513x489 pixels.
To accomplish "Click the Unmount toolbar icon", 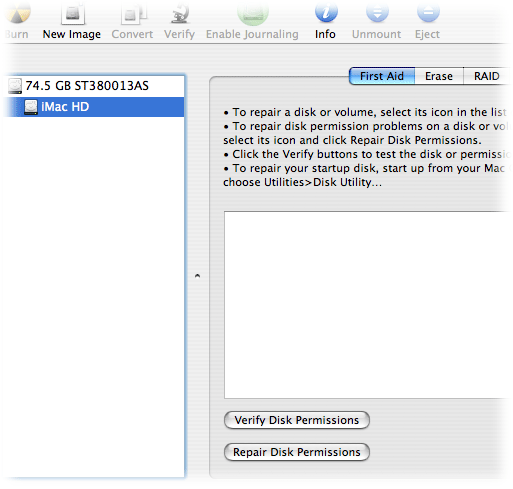I will (x=377, y=12).
